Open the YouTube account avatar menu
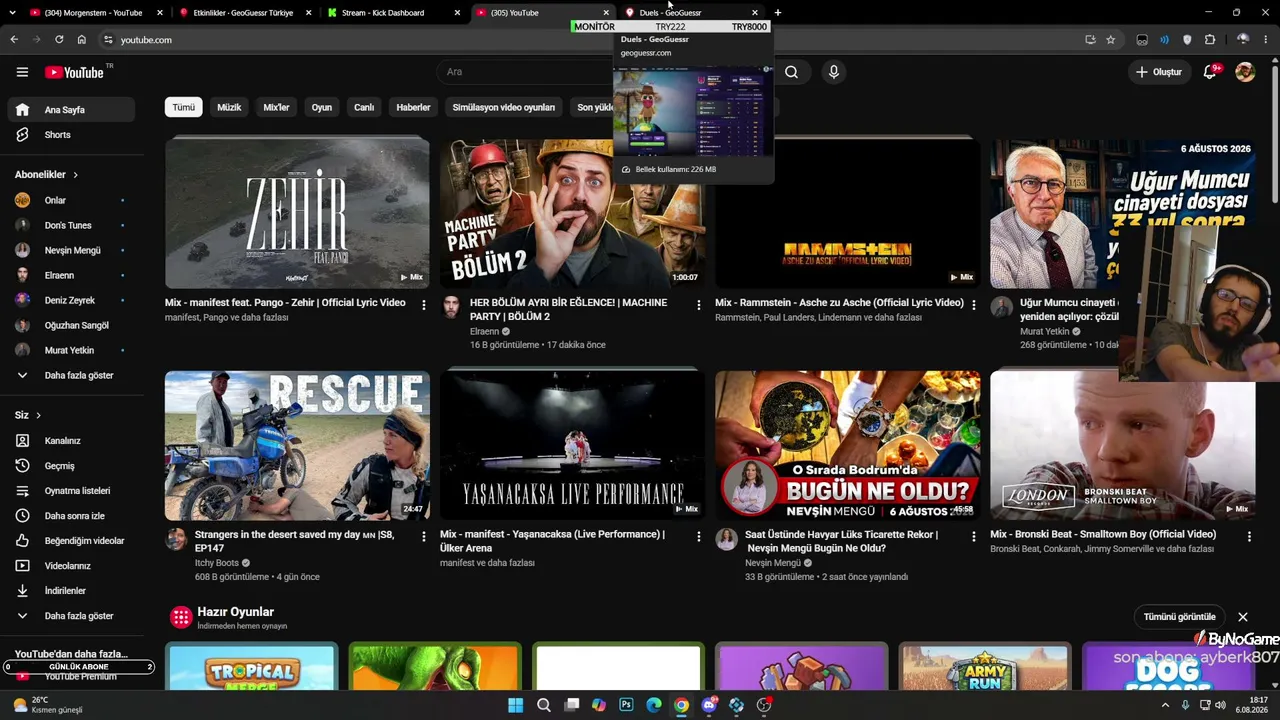The image size is (1280, 720). (1245, 72)
